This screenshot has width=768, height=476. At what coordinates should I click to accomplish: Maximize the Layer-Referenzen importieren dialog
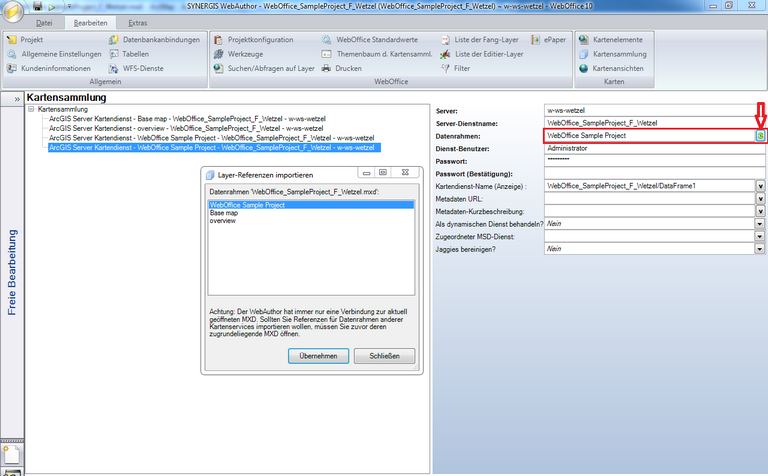coord(383,172)
